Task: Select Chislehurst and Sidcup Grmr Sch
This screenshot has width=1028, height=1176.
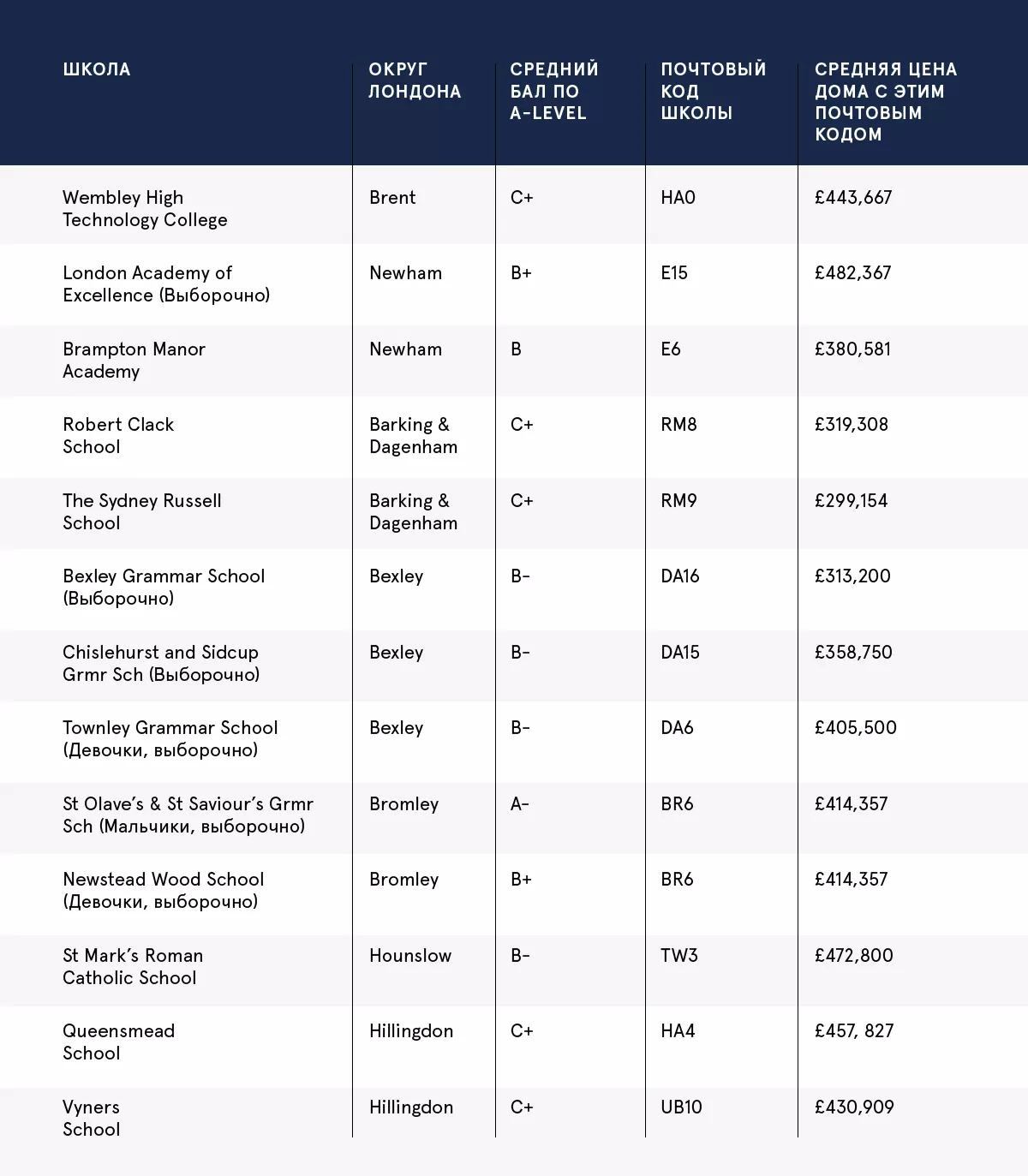Action: pyautogui.click(x=161, y=663)
